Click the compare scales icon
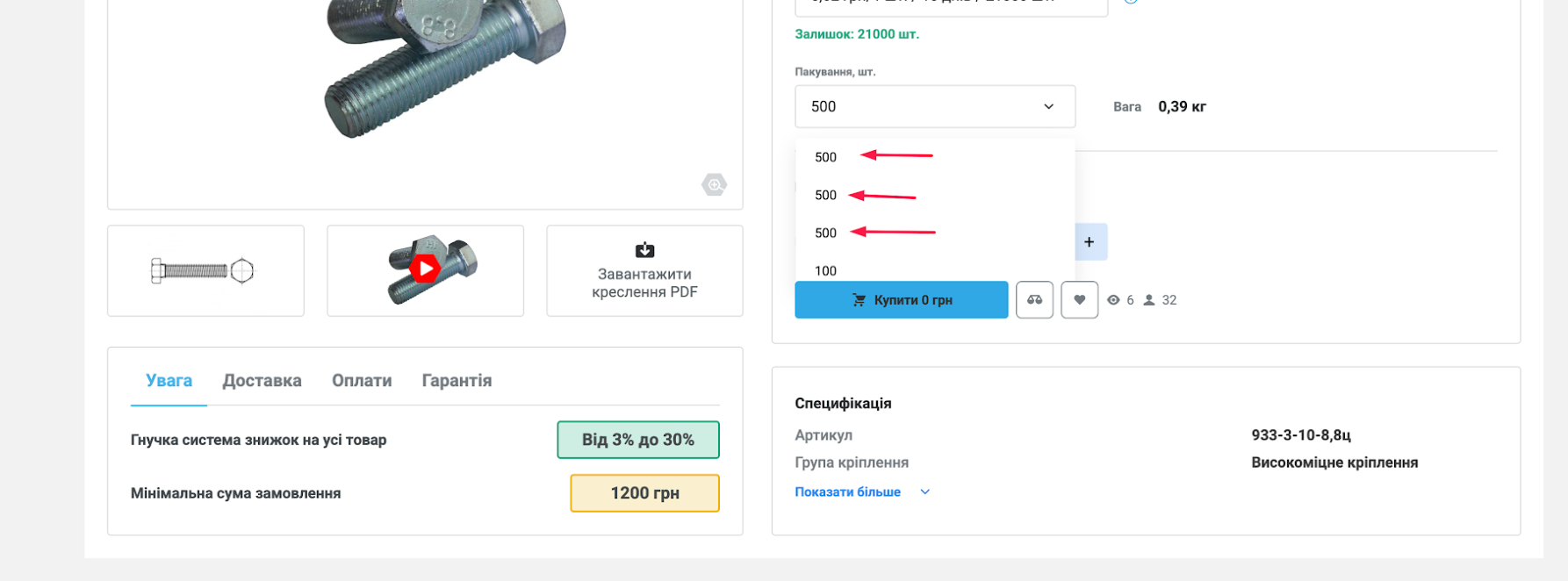This screenshot has height=581, width=1568. [1034, 300]
